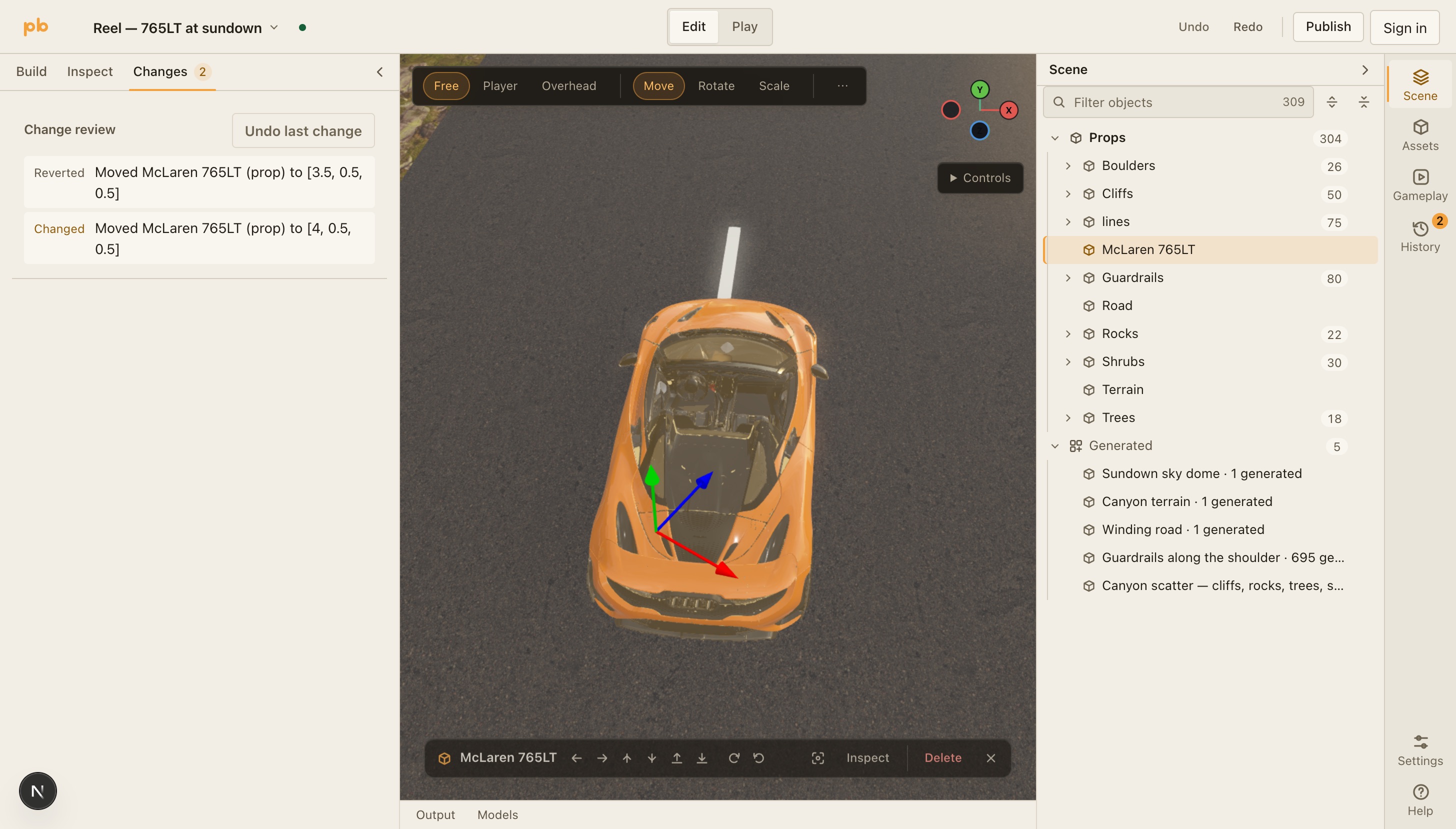
Task: Switch to the Build tab
Action: click(x=31, y=71)
